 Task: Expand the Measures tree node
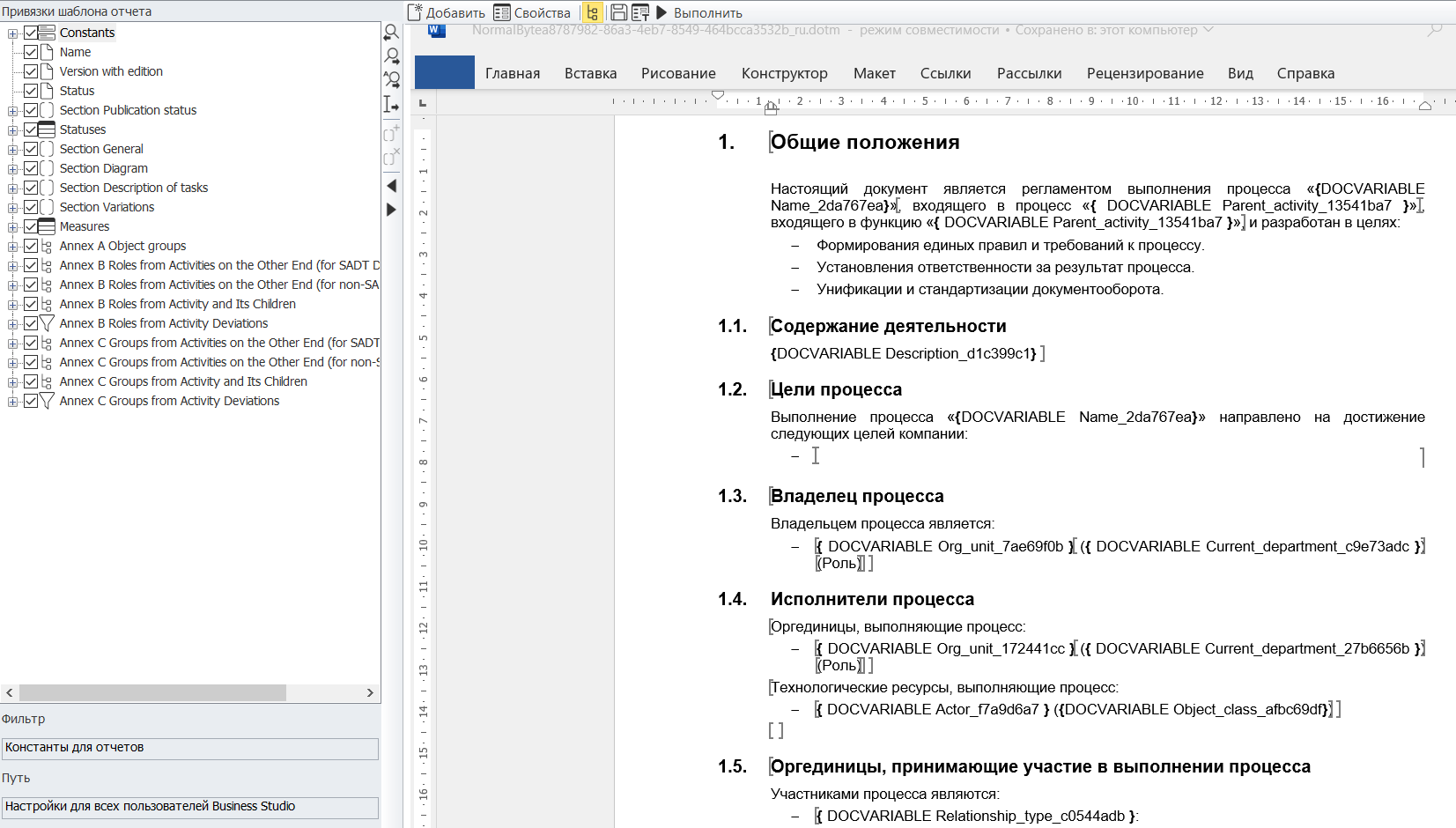pos(12,227)
